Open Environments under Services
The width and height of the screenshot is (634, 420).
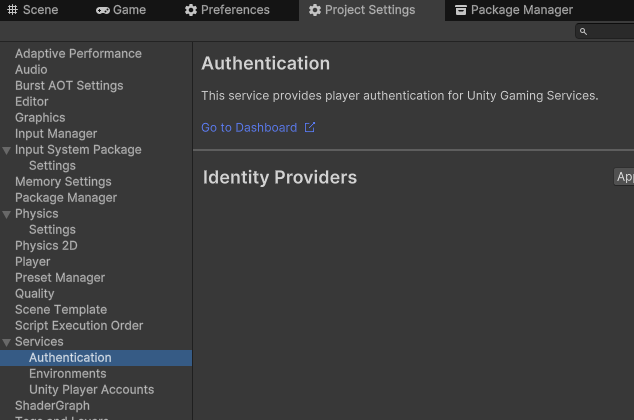tap(68, 374)
